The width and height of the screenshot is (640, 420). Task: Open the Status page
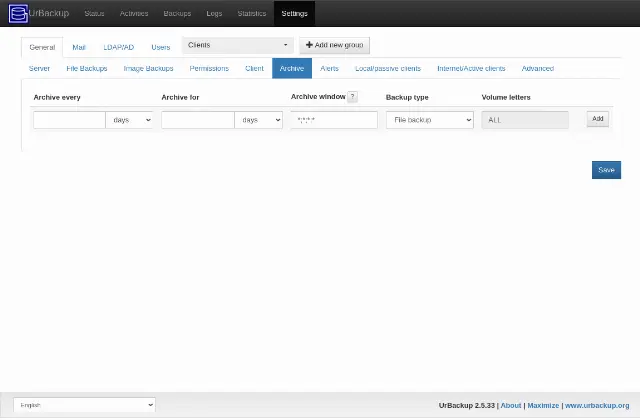(94, 13)
